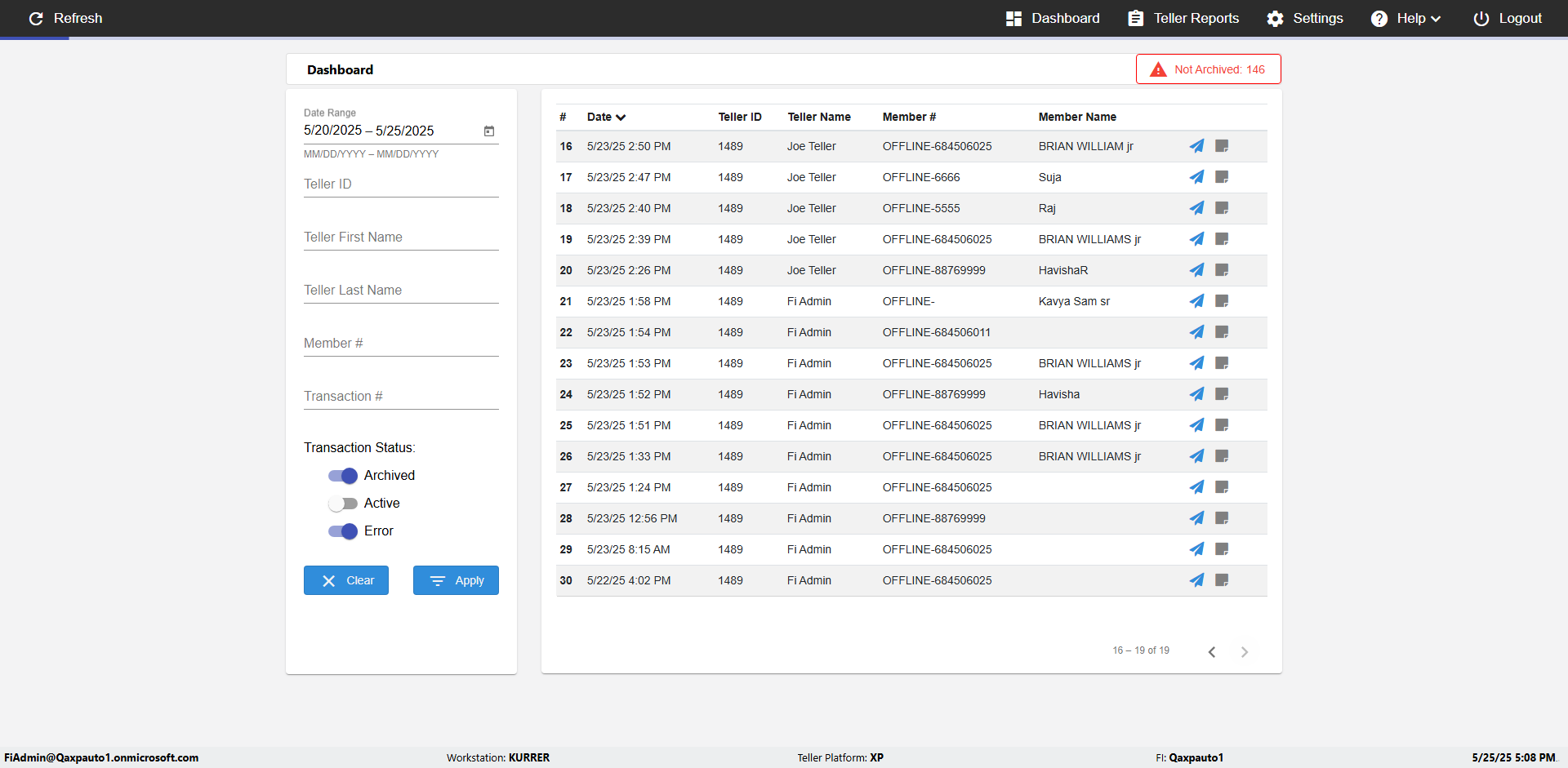This screenshot has width=1568, height=768.
Task: Click the send icon for Suja's row
Action: click(1196, 177)
